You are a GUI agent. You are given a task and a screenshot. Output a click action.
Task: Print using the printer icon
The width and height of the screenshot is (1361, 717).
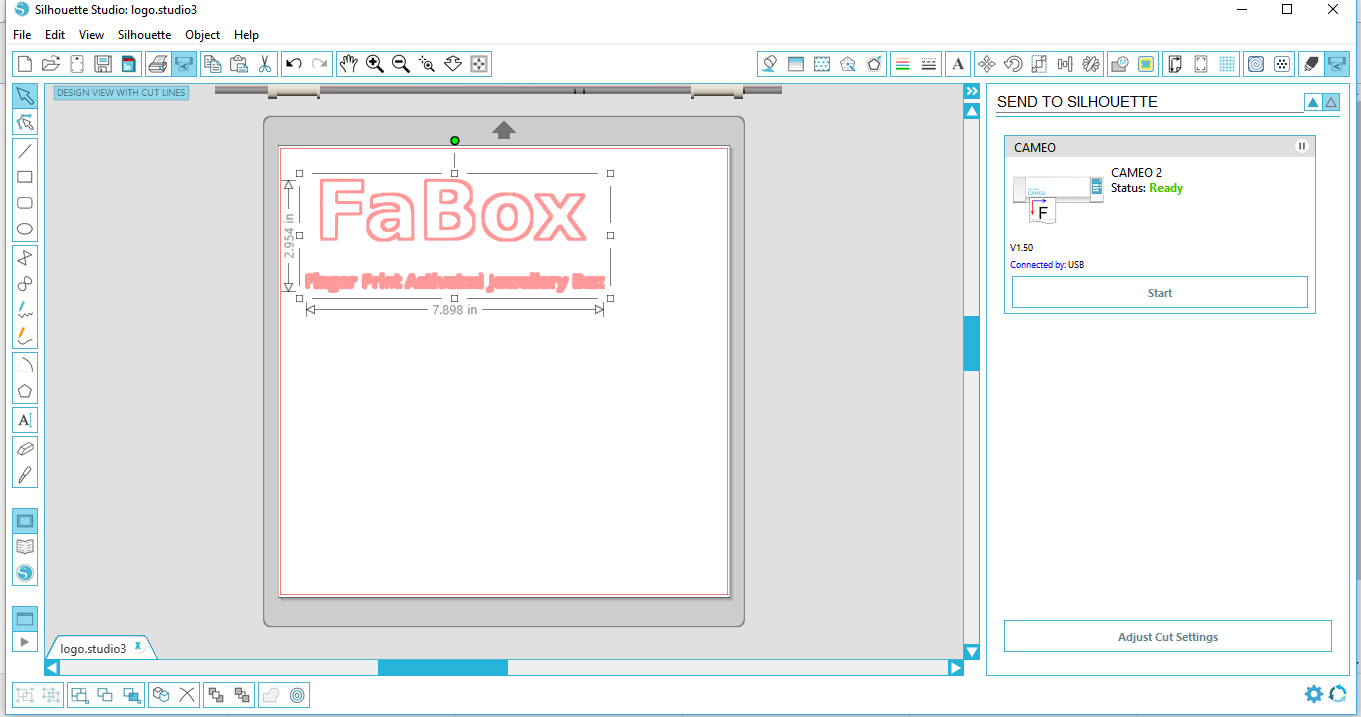[158, 64]
